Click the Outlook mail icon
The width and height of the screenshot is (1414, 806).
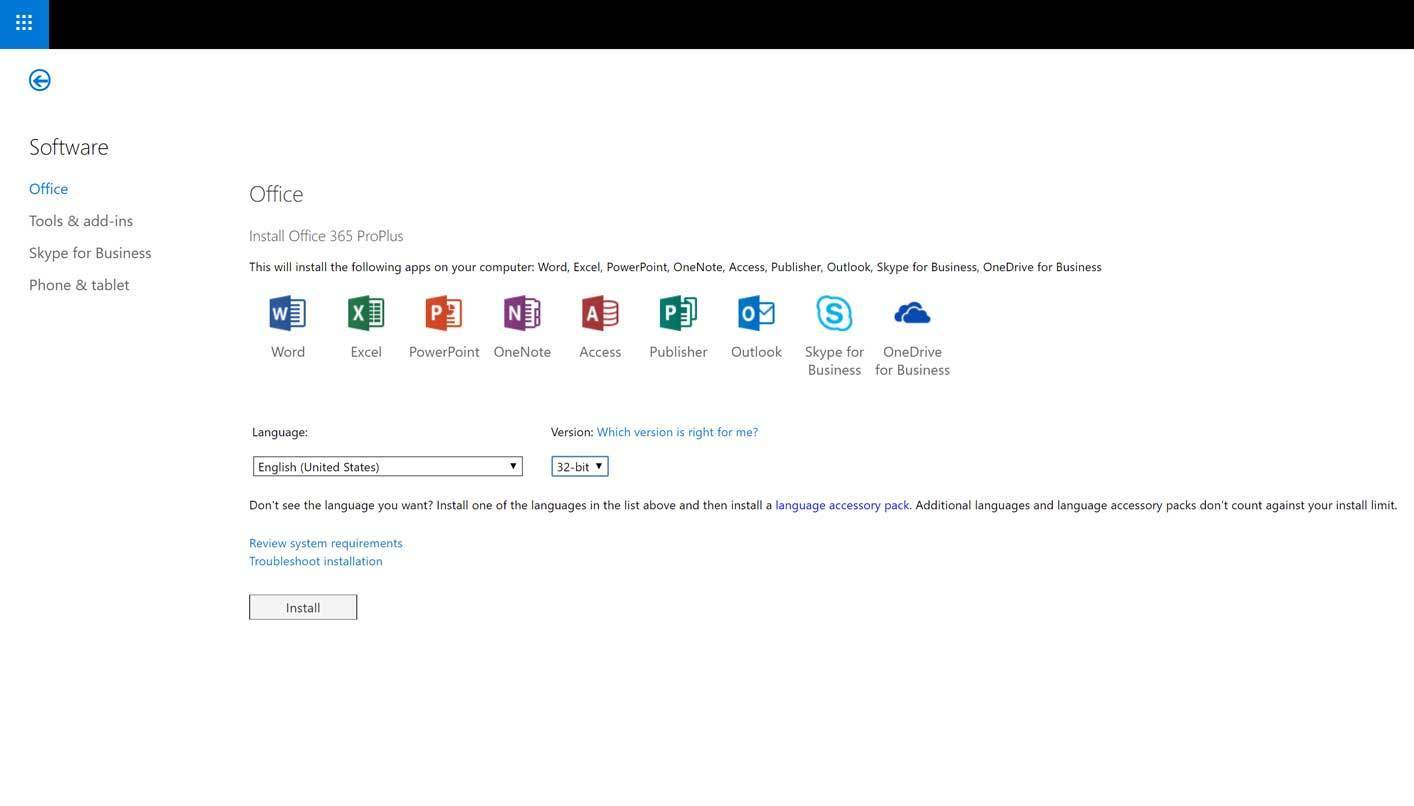(x=756, y=312)
